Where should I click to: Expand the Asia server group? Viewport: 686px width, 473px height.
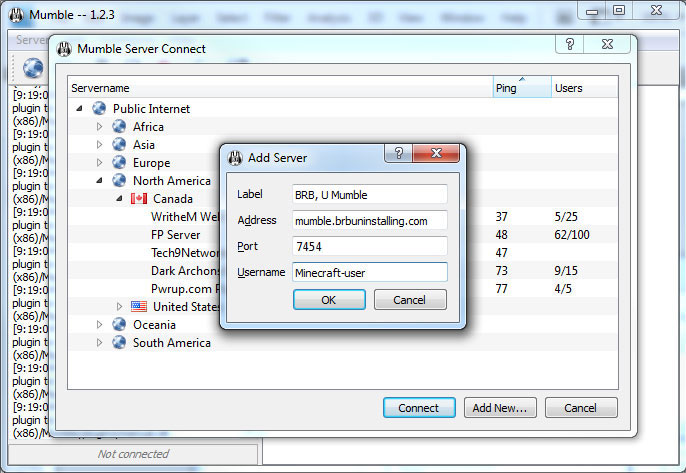(99, 144)
